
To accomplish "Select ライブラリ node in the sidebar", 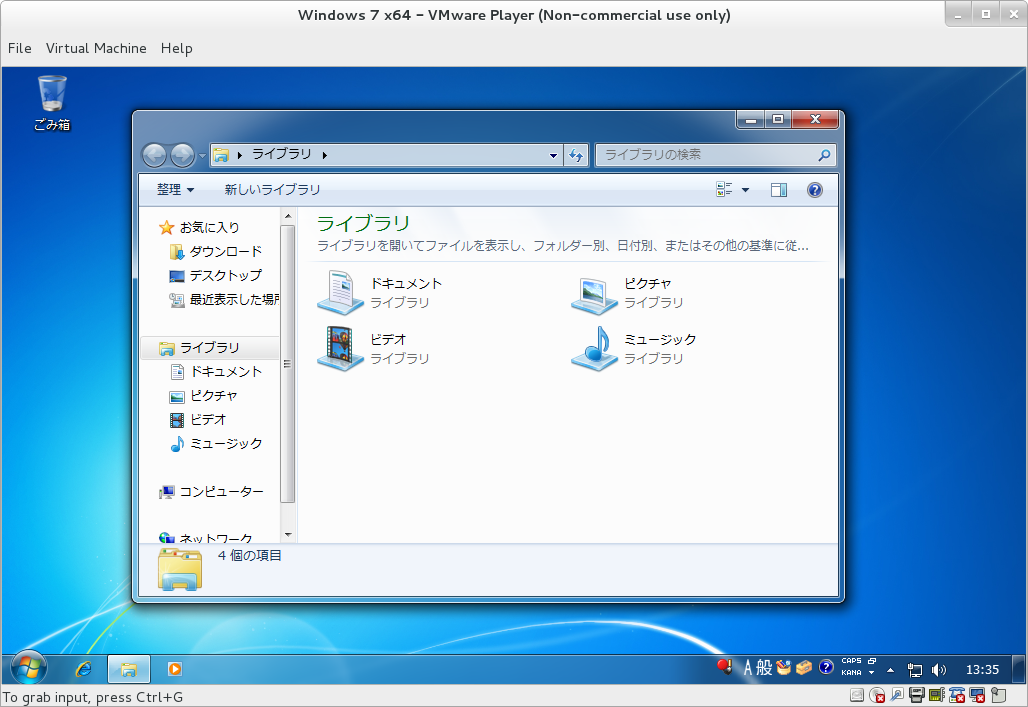I will [210, 348].
